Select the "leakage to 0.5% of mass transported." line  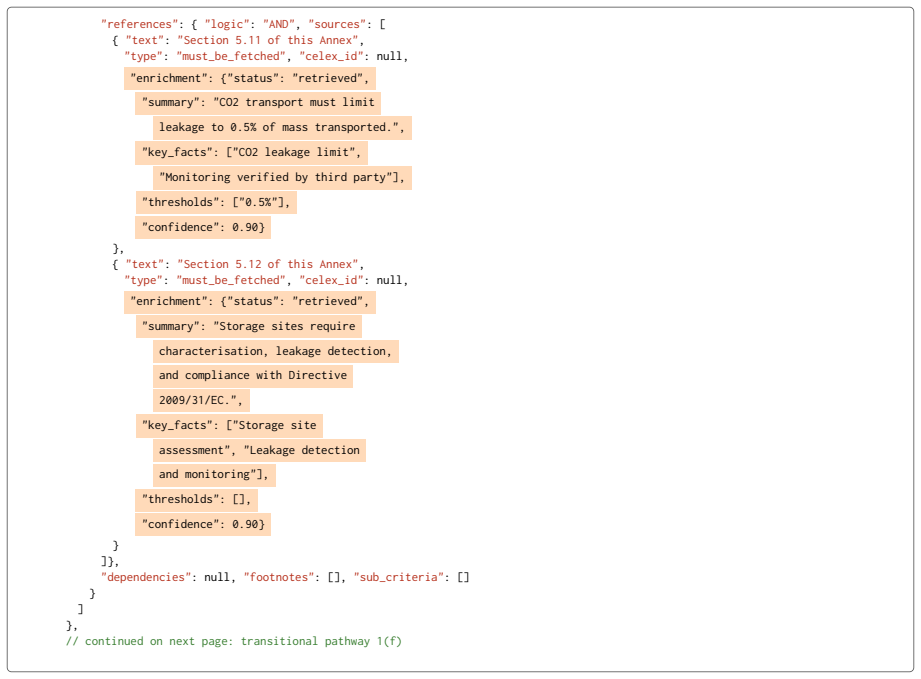tap(282, 127)
